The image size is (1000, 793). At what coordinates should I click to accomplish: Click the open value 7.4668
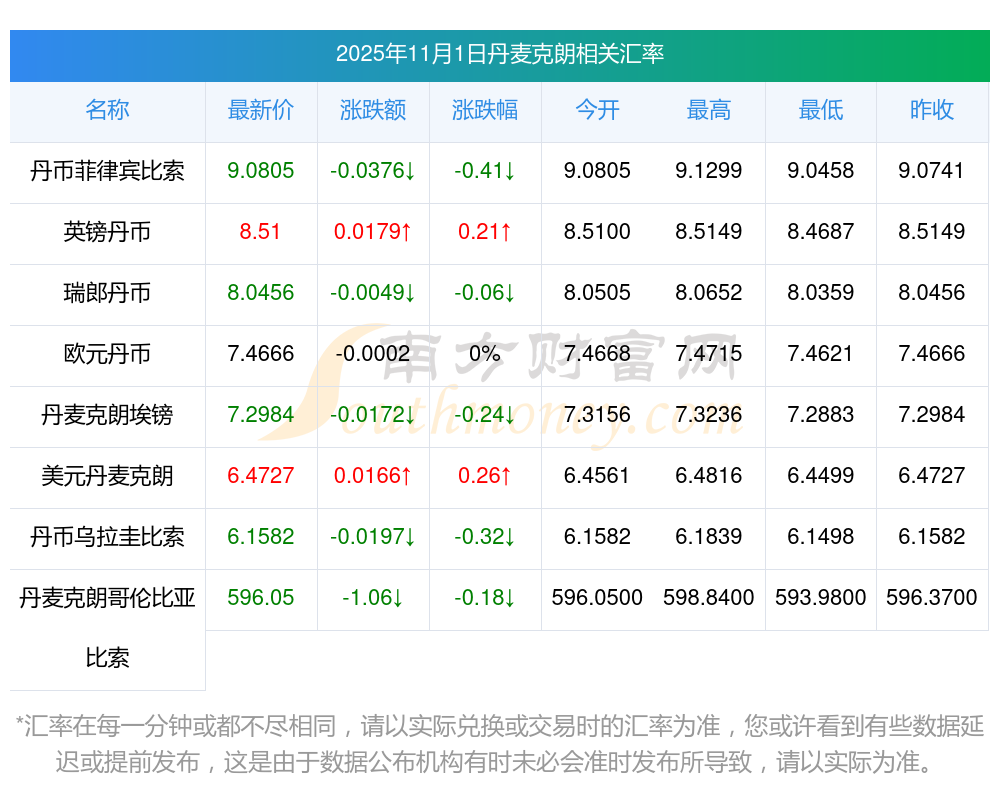[x=597, y=353]
